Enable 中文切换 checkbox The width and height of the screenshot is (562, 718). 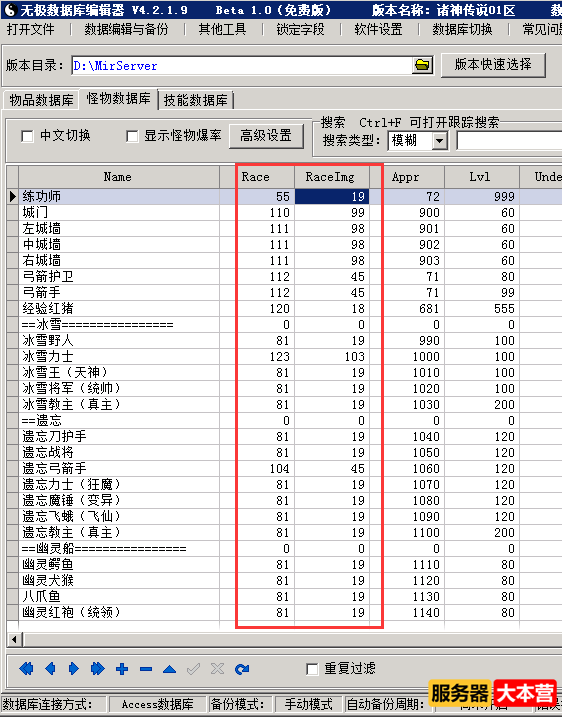[27, 136]
